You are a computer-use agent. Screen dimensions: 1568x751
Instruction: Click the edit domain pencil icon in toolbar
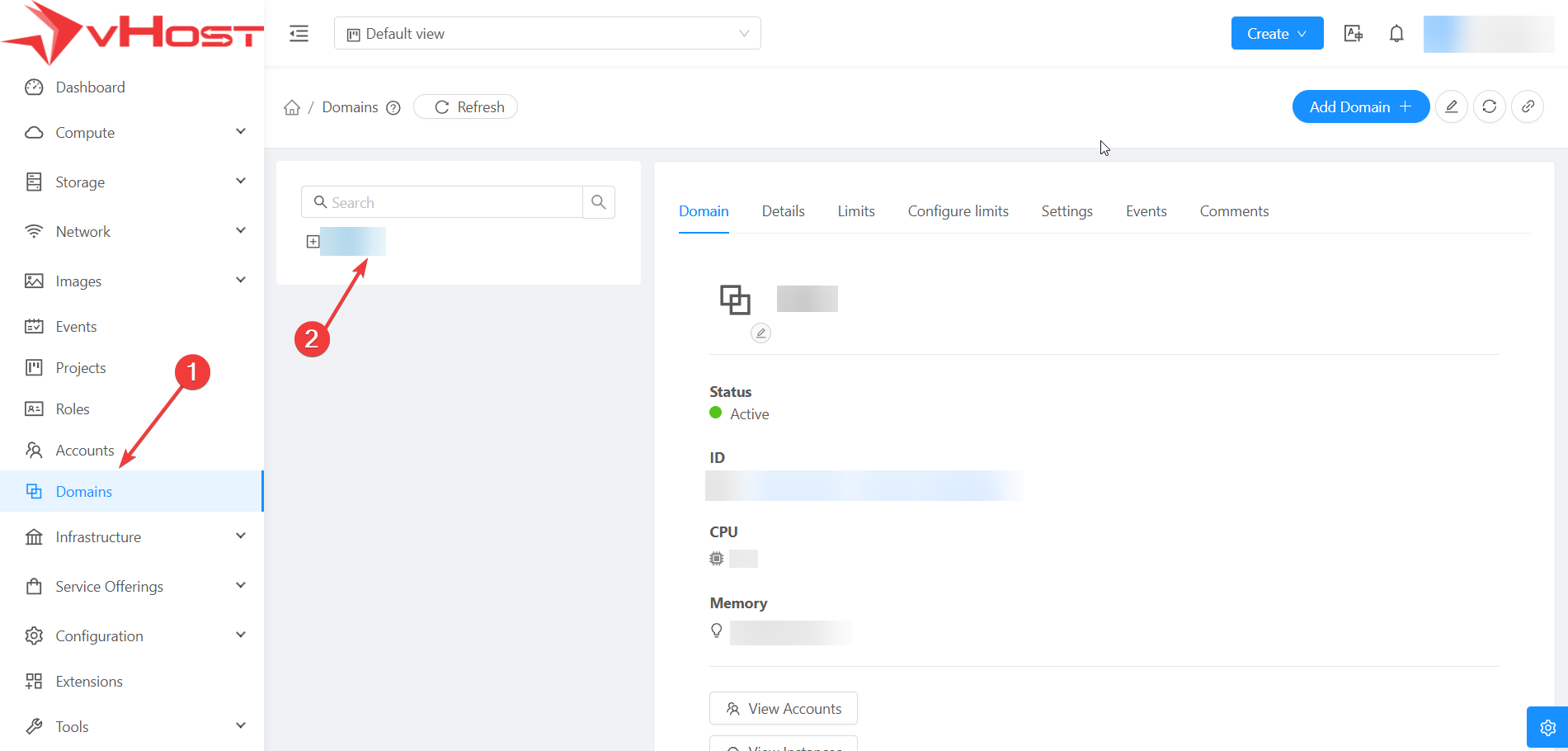point(1451,107)
